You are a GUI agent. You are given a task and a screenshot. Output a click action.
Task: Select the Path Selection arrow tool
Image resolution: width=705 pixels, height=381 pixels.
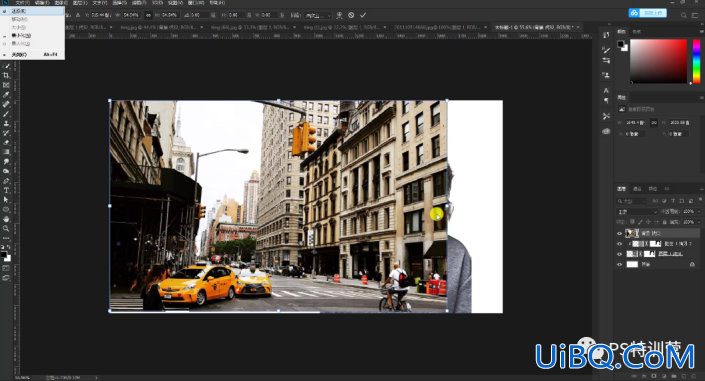(x=6, y=200)
